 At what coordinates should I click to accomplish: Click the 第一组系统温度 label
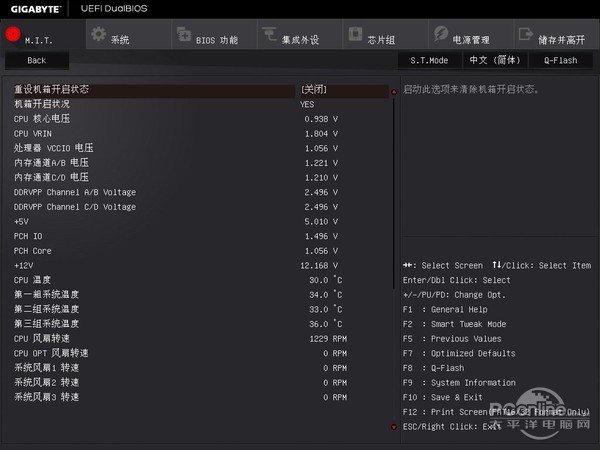[x=46, y=295]
